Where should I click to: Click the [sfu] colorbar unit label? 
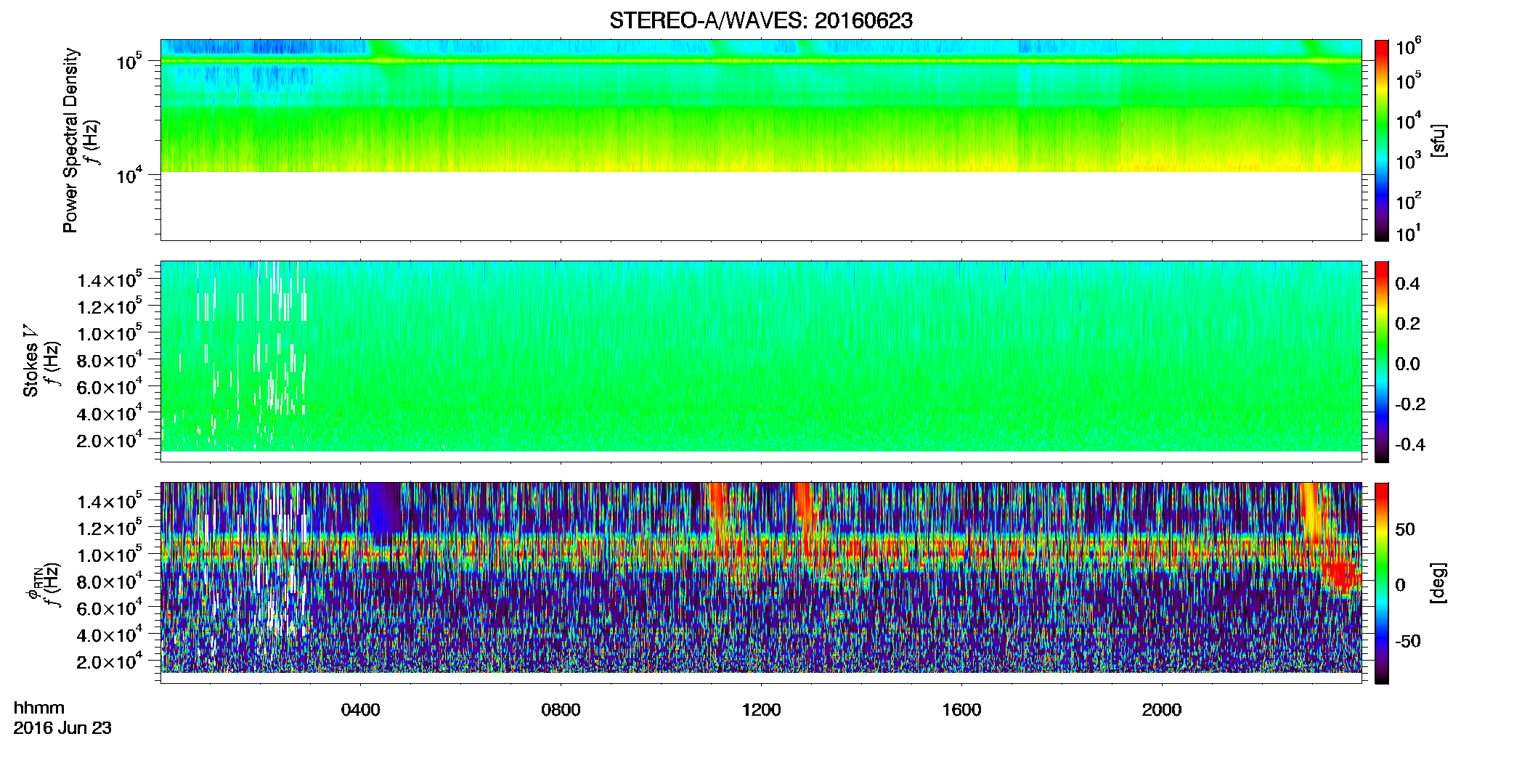[x=1438, y=140]
